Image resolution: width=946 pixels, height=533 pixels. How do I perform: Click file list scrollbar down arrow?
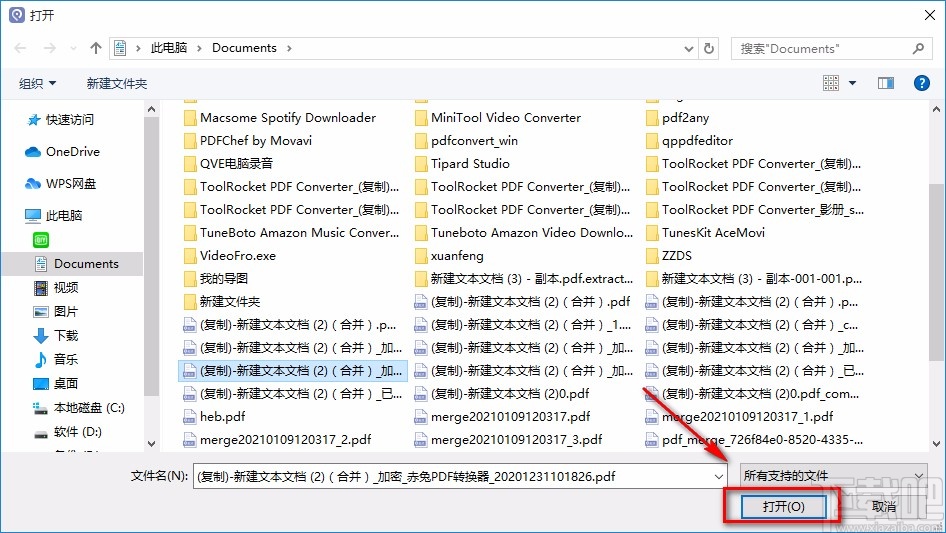pos(936,444)
